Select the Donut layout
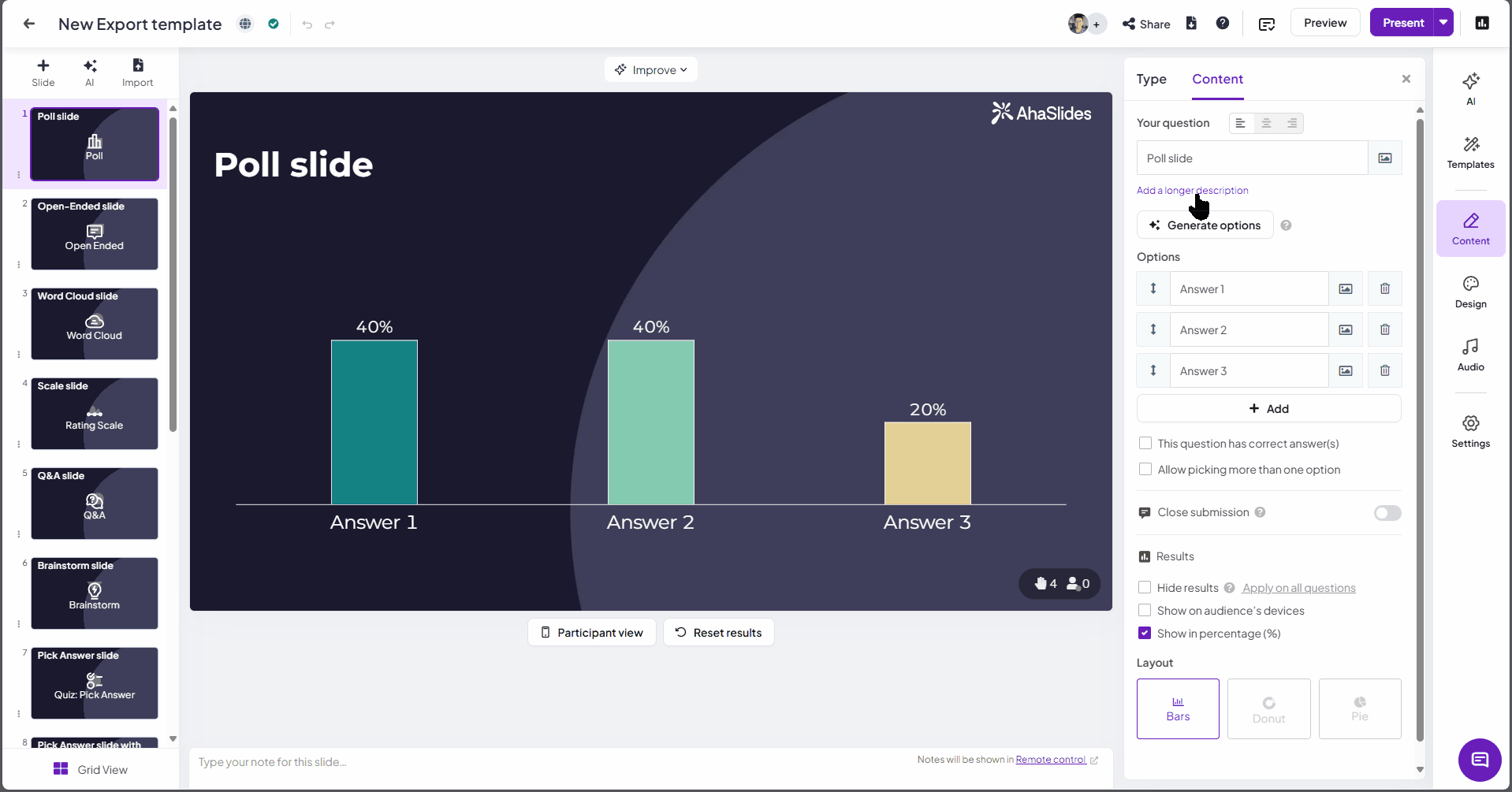 (1269, 708)
